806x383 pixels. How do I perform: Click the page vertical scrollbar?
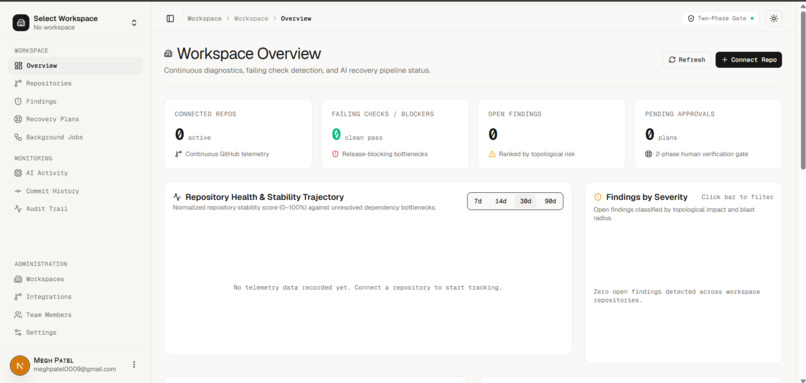803,90
